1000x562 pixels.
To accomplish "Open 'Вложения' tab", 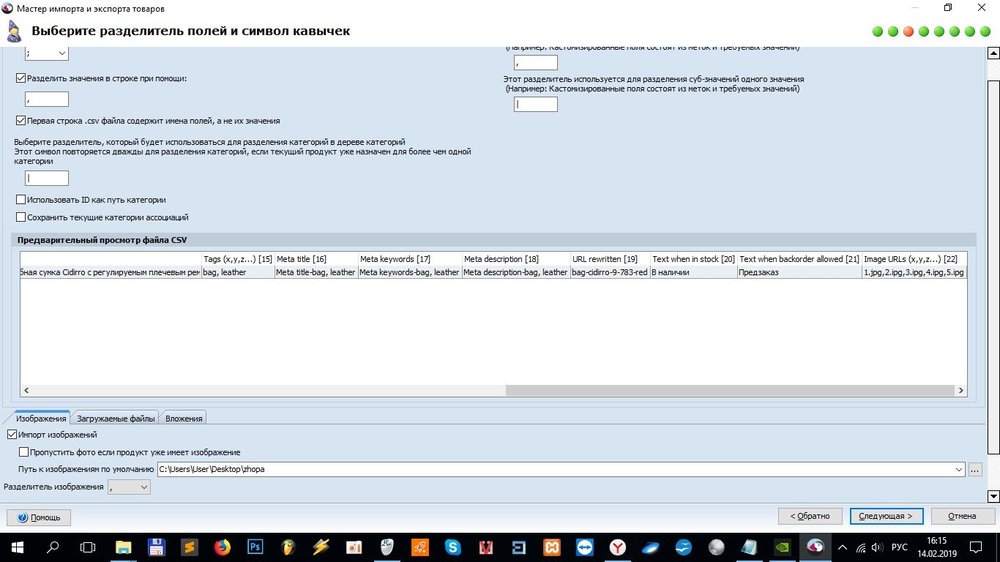I will 184,418.
